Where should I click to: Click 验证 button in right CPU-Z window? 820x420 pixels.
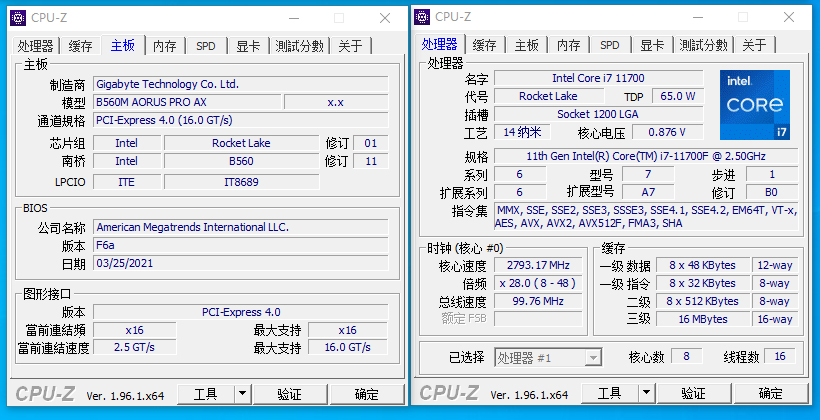point(694,394)
